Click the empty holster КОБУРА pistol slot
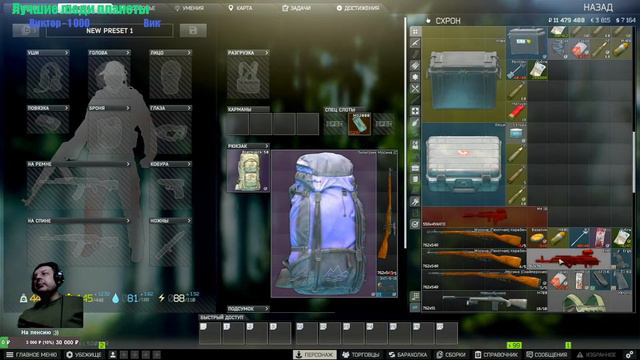This screenshot has width=640, height=360. coord(170,189)
